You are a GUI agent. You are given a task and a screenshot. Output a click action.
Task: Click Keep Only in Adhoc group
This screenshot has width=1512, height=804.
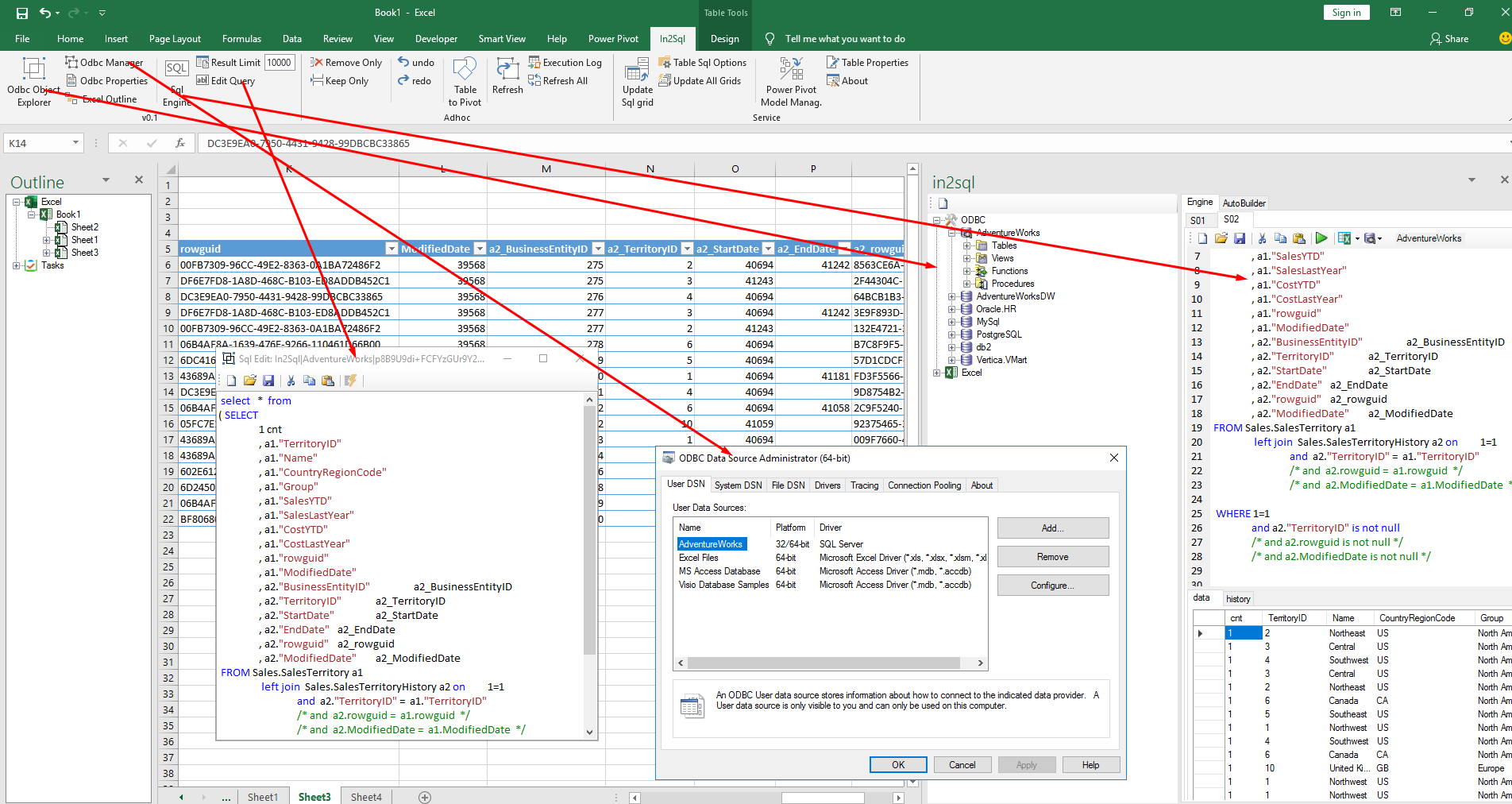pyautogui.click(x=340, y=80)
